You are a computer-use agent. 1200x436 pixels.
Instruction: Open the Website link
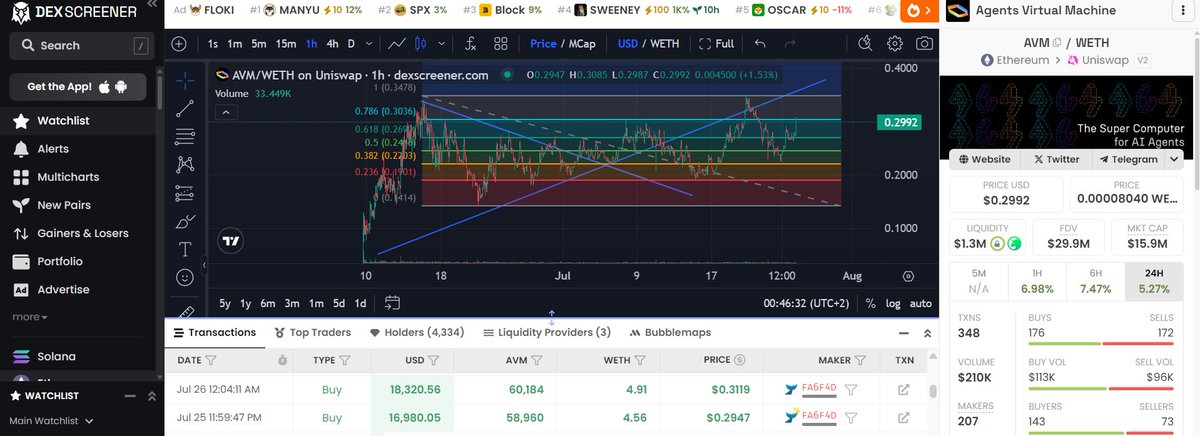click(984, 159)
